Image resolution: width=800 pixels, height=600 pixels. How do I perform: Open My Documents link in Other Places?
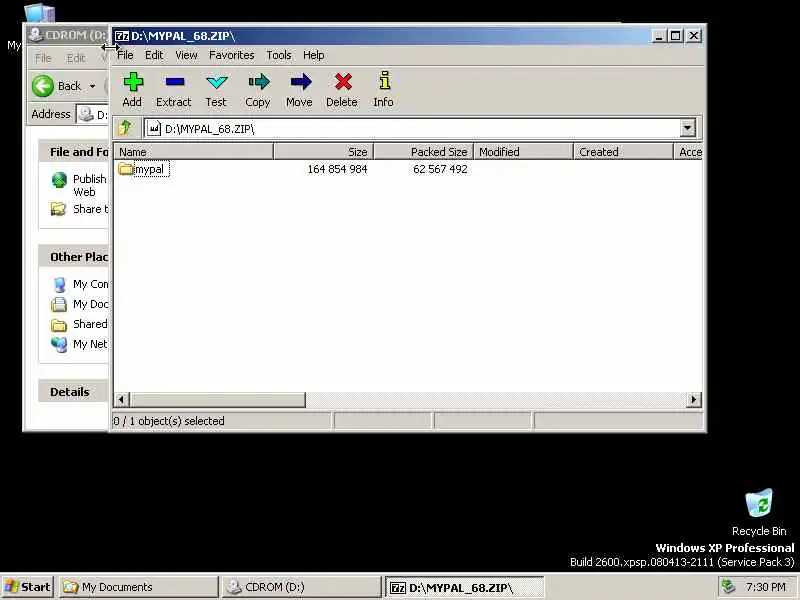click(x=80, y=304)
